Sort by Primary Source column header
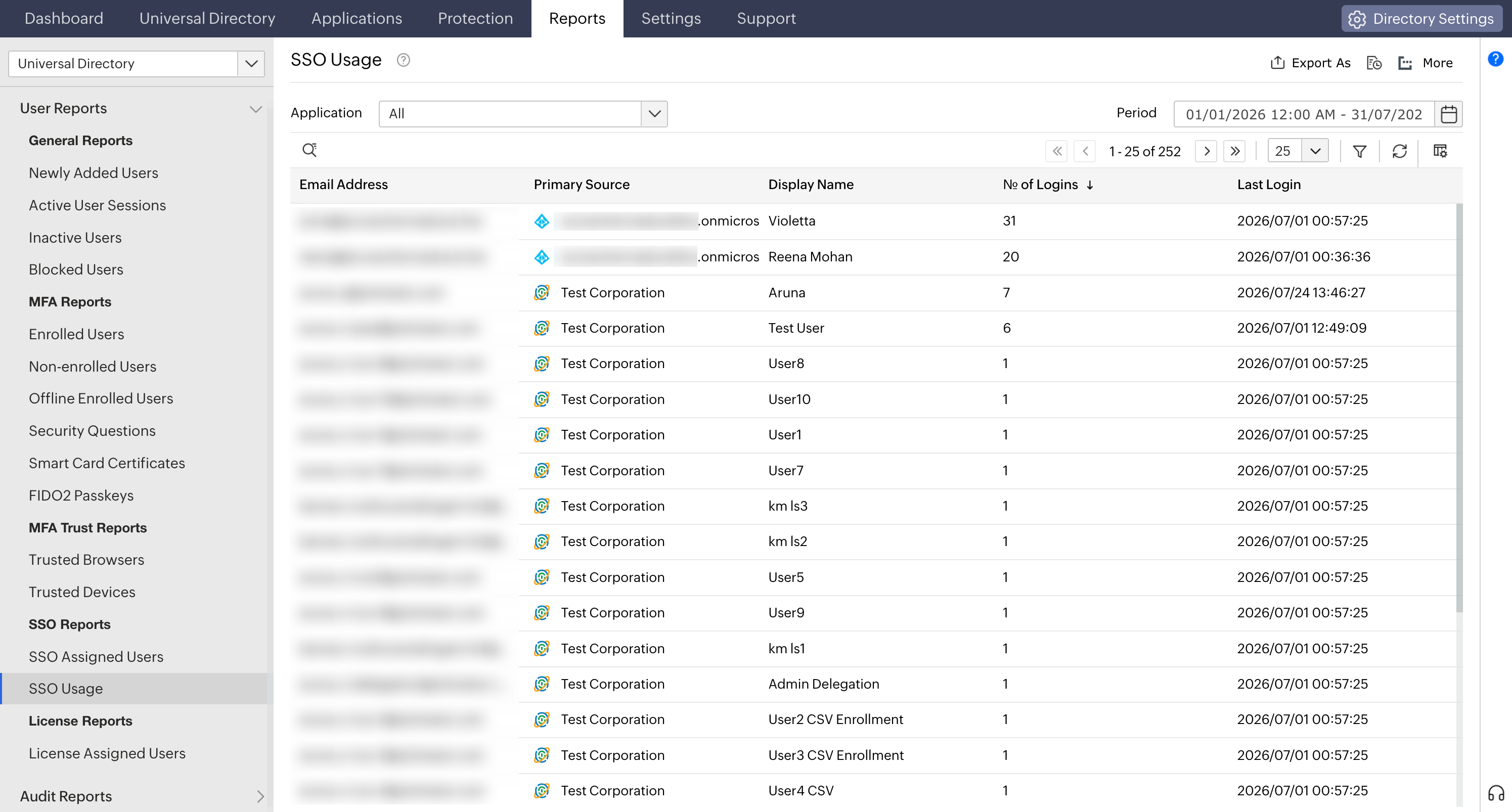 [x=581, y=185]
